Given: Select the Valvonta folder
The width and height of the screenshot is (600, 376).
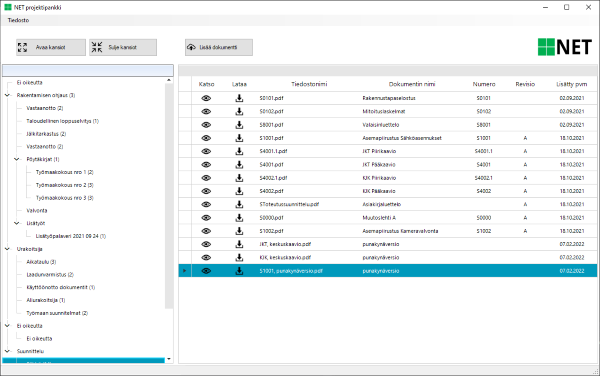Looking at the screenshot, I should 37,211.
